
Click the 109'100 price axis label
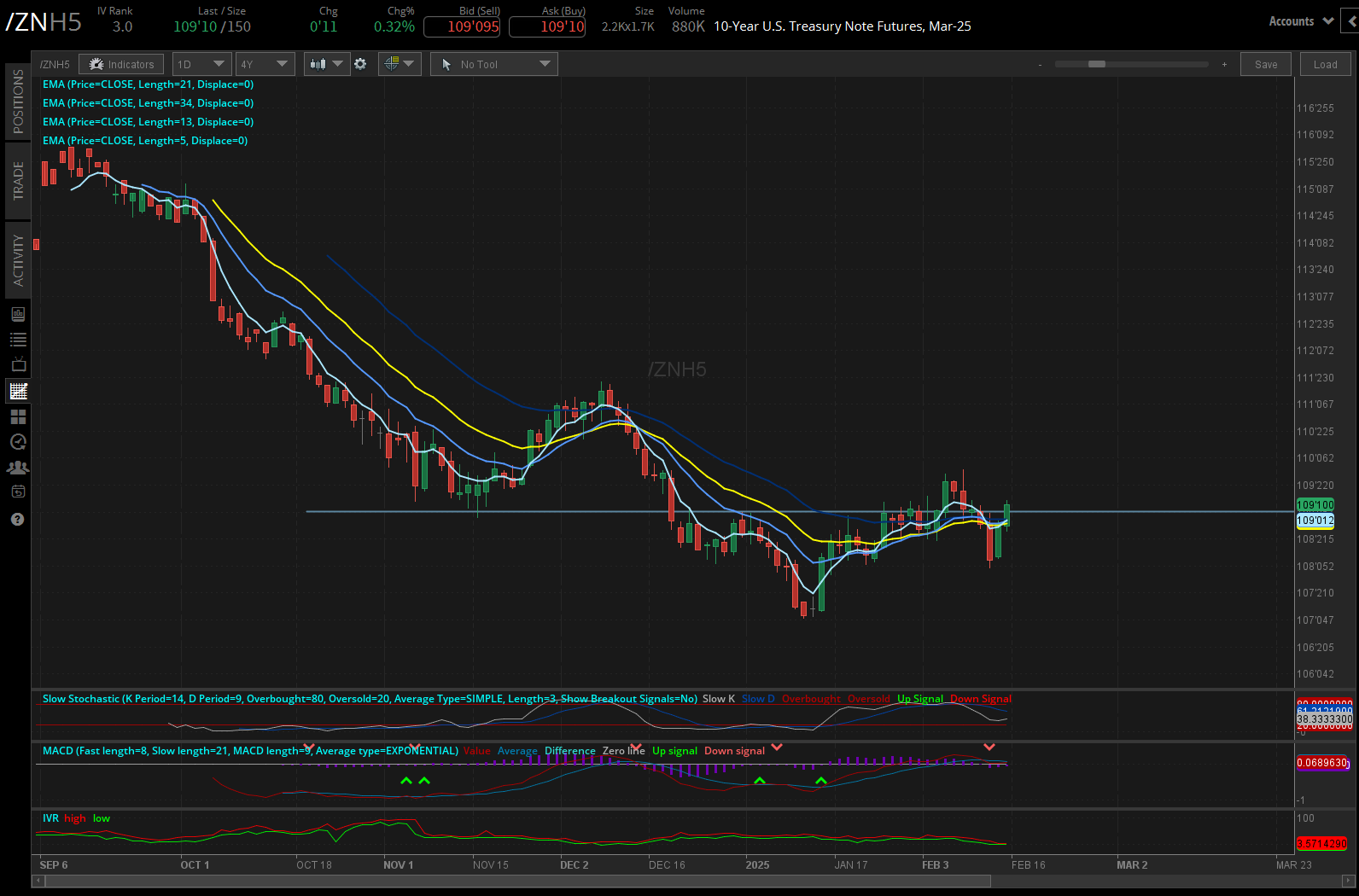point(1315,505)
